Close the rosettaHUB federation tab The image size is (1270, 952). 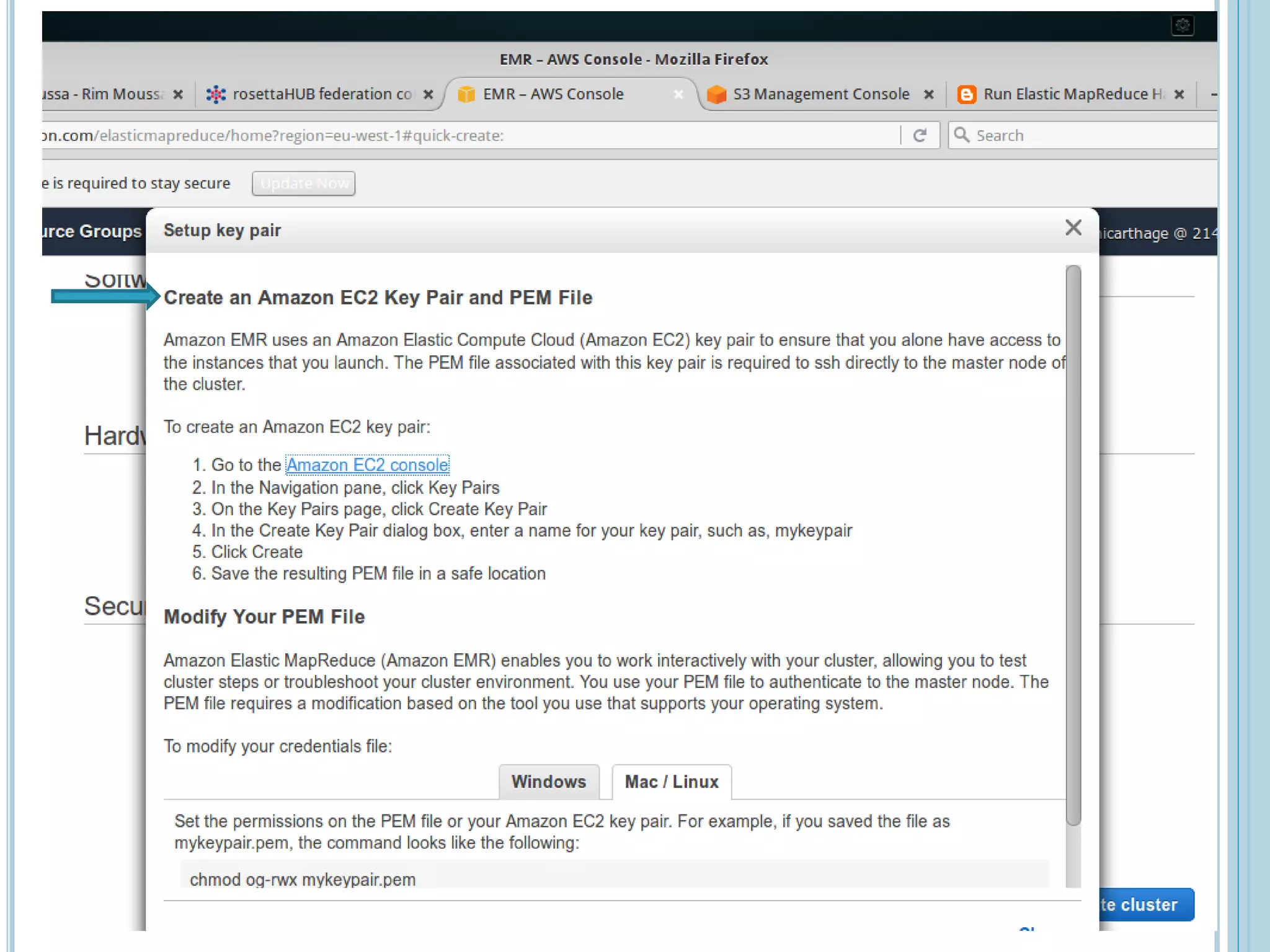[428, 94]
